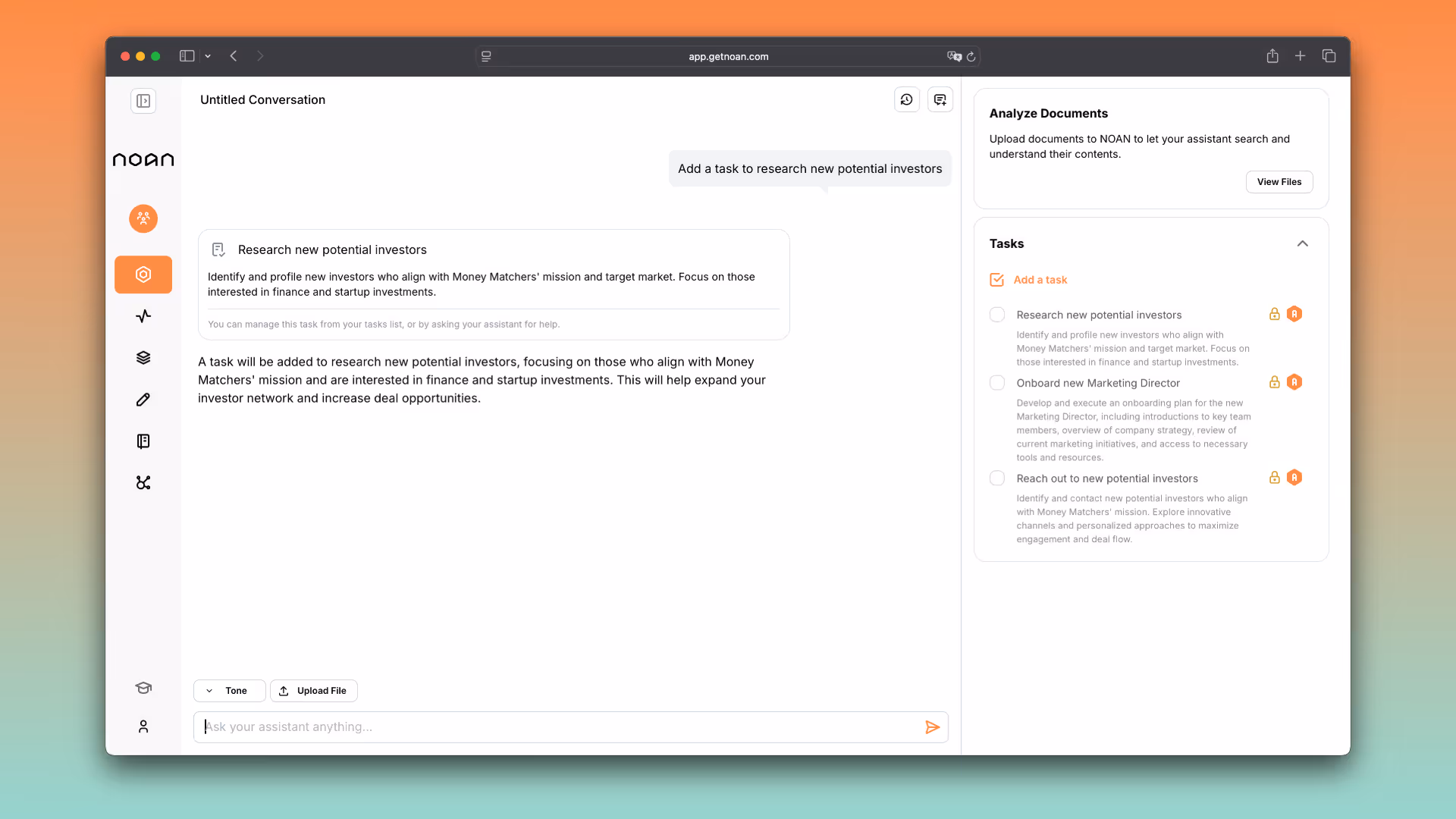The image size is (1456, 819).
Task: Click the Analyze Documents heading
Action: [x=1049, y=114]
